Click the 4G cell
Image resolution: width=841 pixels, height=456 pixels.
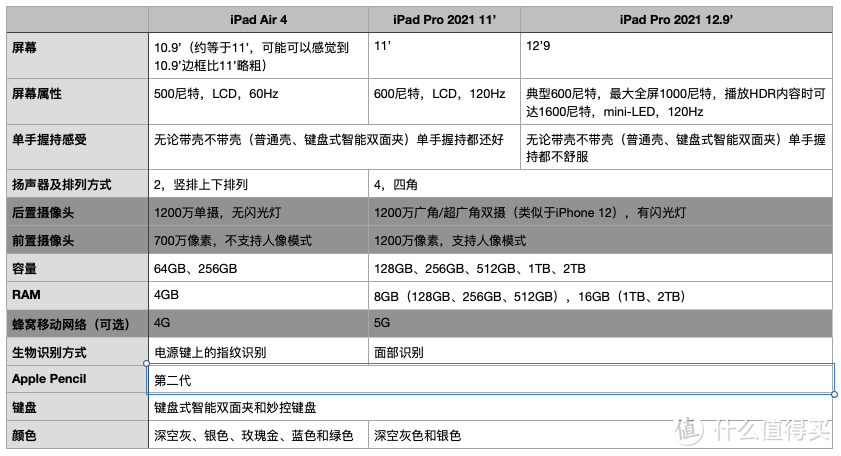[x=259, y=323]
